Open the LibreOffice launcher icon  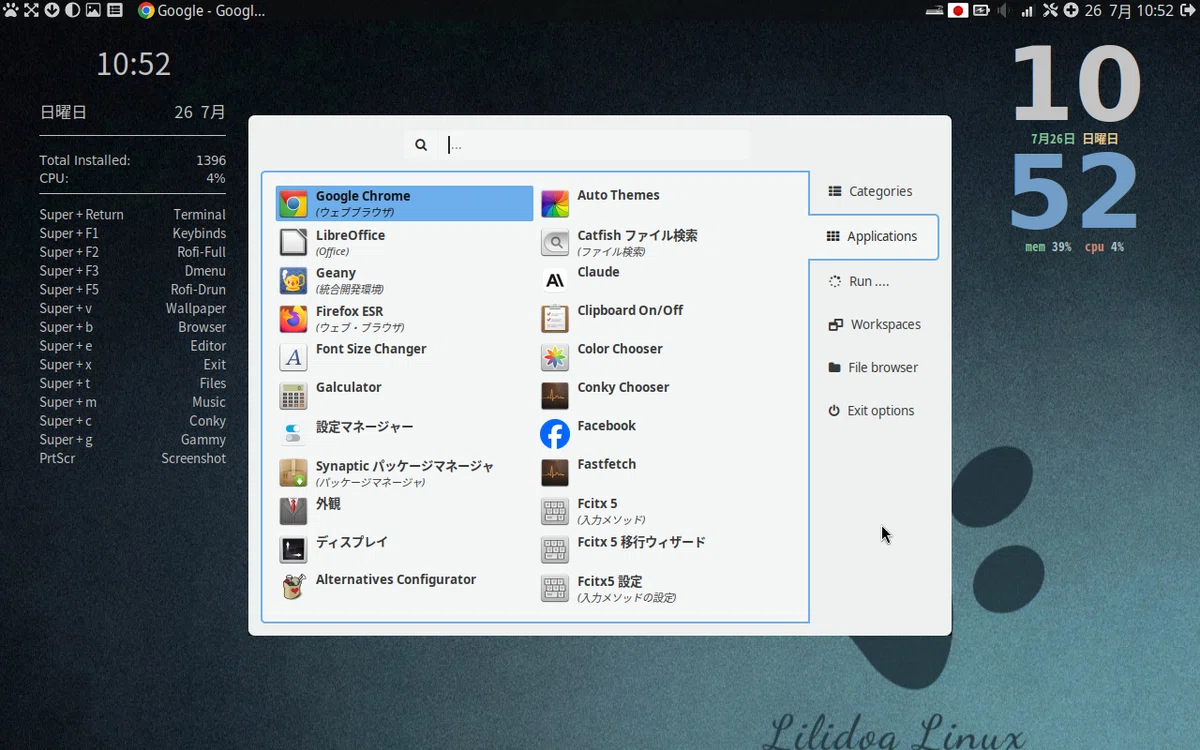coord(293,242)
